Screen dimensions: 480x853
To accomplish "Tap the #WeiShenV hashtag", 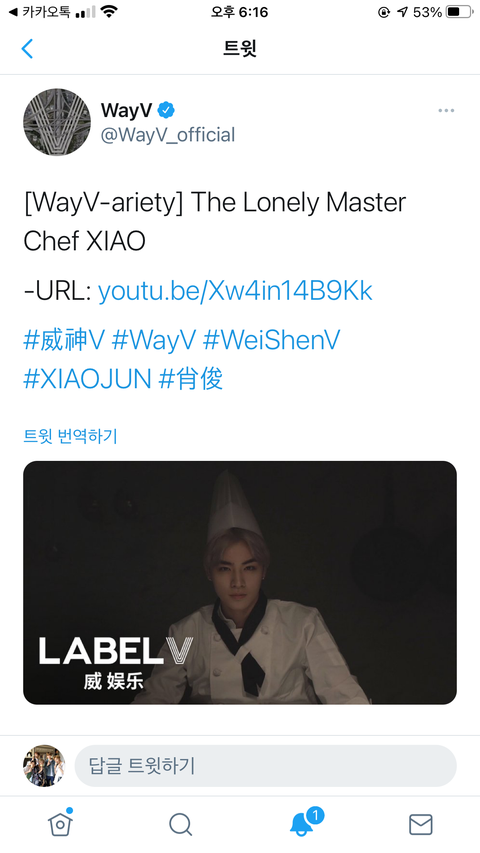I will point(272,340).
